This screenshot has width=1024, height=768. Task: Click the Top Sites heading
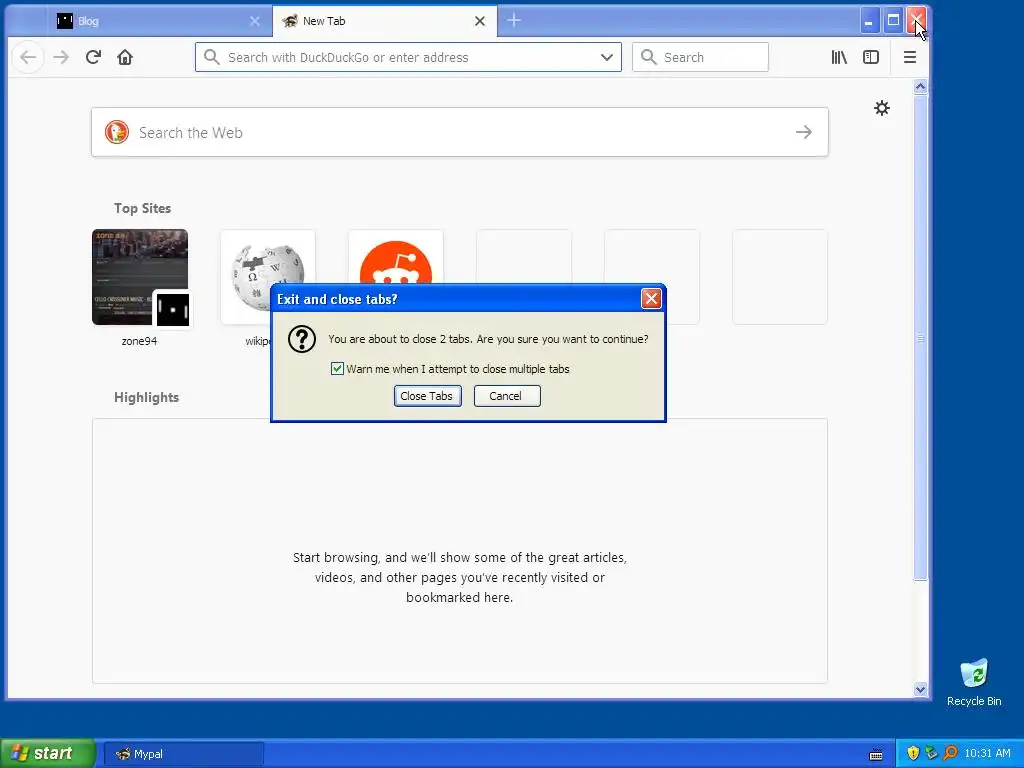click(x=142, y=208)
